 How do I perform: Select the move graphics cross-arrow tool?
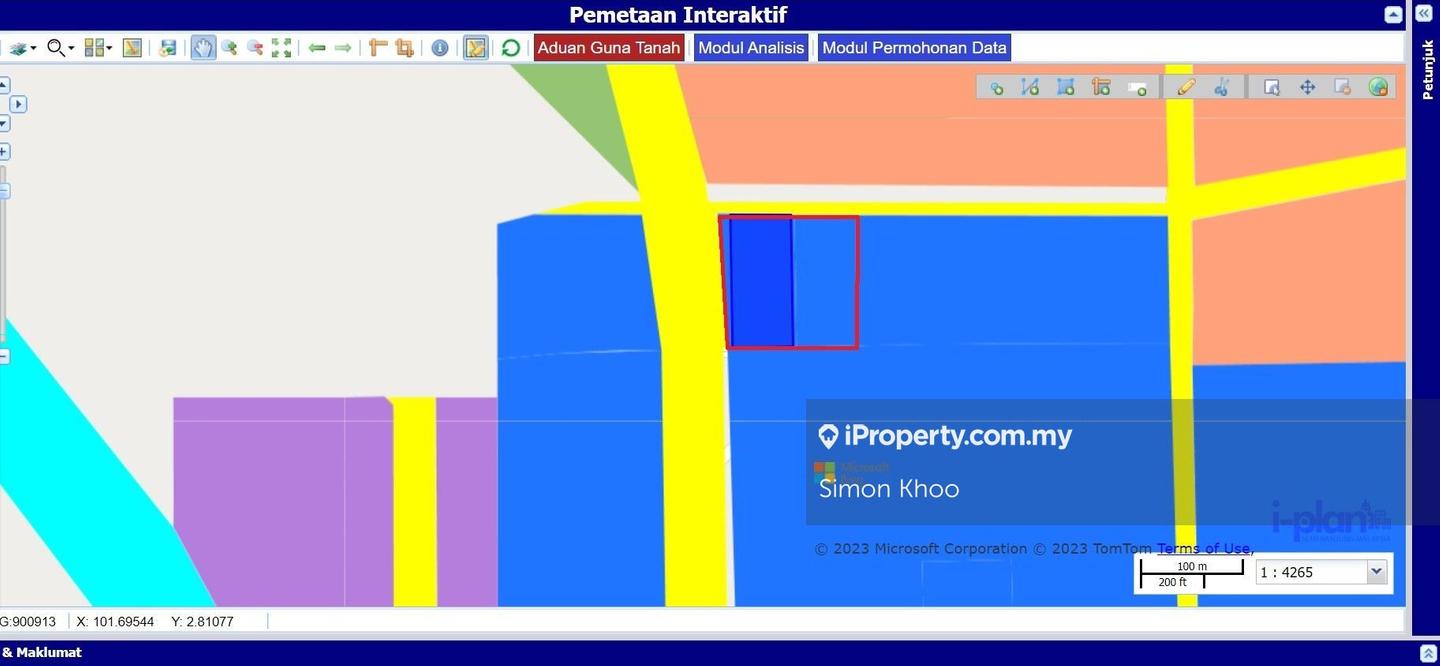click(x=1307, y=88)
